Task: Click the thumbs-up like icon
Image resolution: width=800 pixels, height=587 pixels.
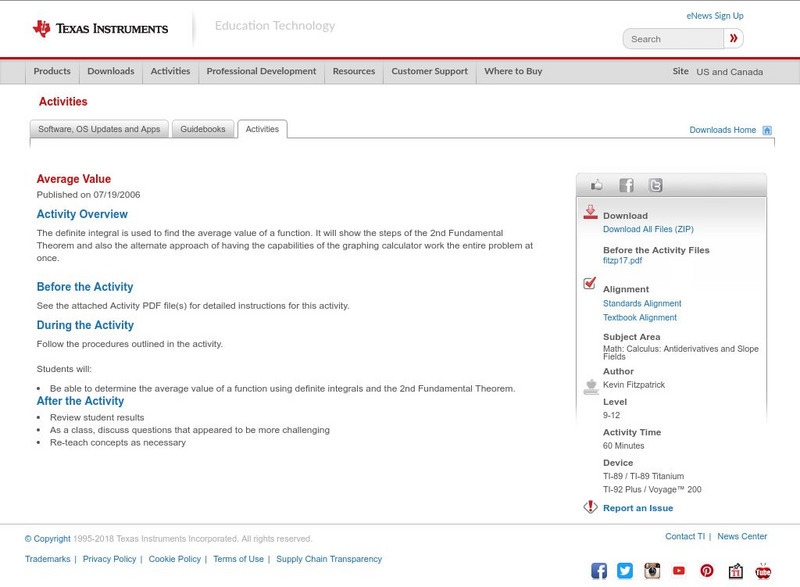Action: click(596, 185)
